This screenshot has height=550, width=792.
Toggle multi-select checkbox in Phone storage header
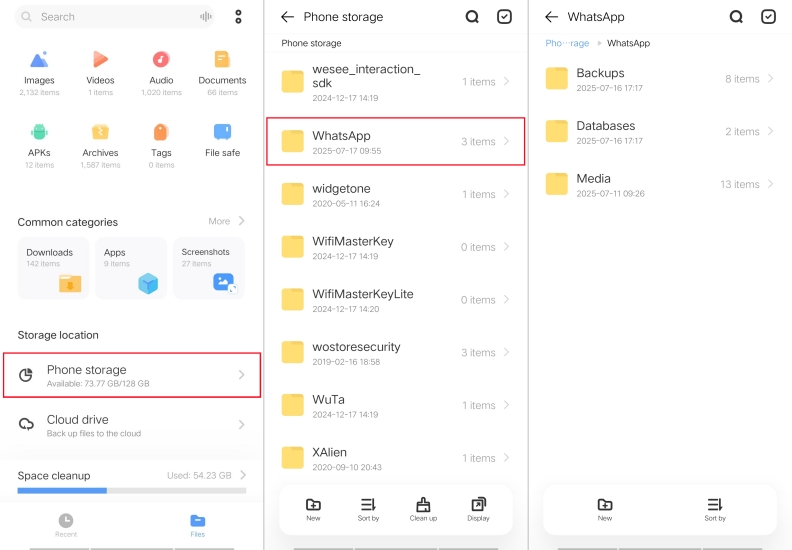pos(504,17)
